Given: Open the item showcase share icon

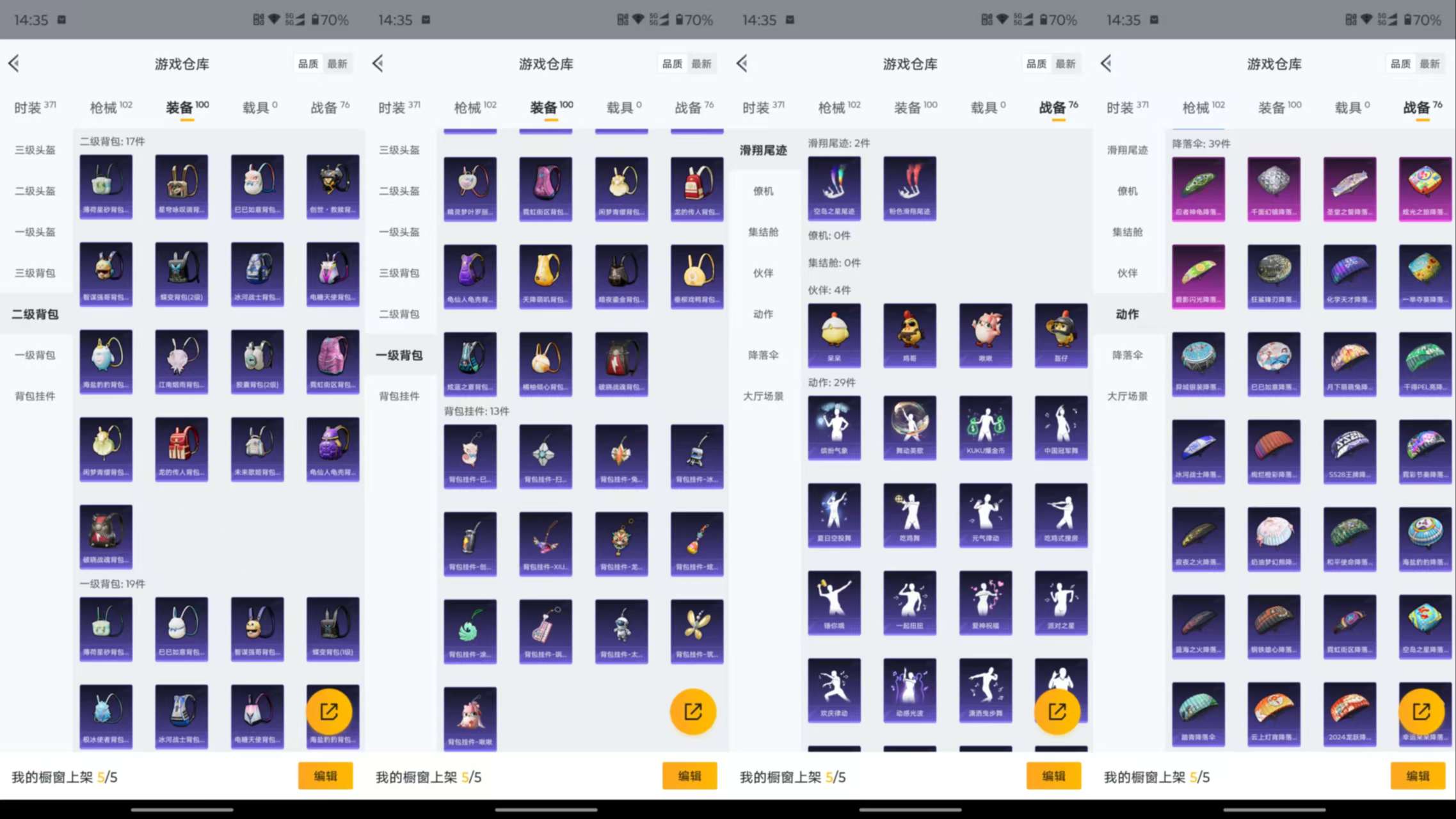Looking at the screenshot, I should [x=330, y=711].
